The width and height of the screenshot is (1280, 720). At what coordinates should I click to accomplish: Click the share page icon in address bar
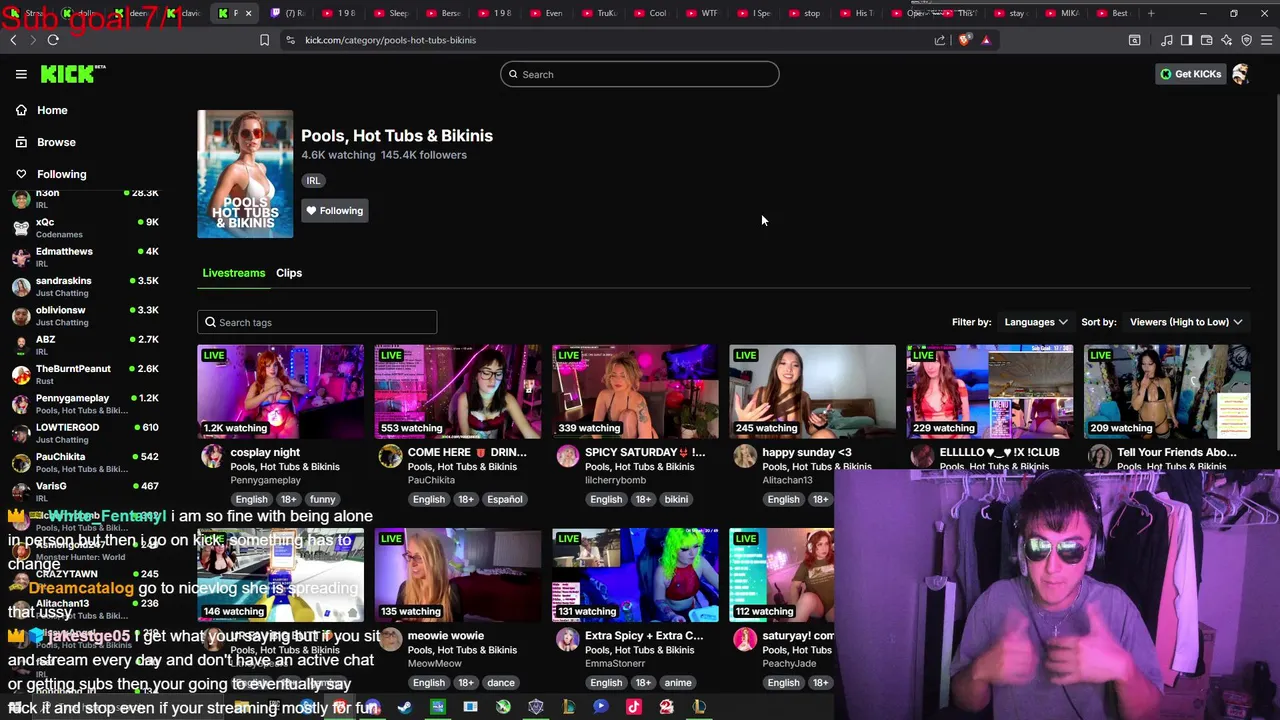(940, 40)
